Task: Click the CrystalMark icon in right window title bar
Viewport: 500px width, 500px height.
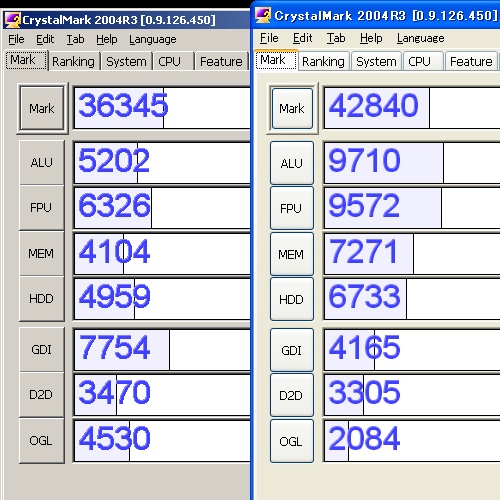Action: pyautogui.click(x=263, y=15)
